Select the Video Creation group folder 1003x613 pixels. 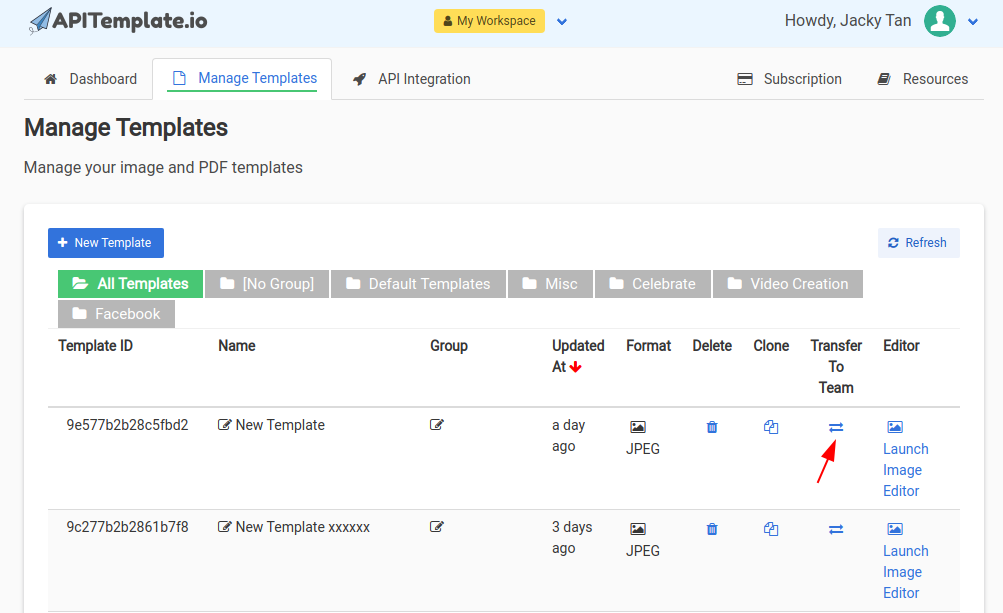tap(787, 284)
